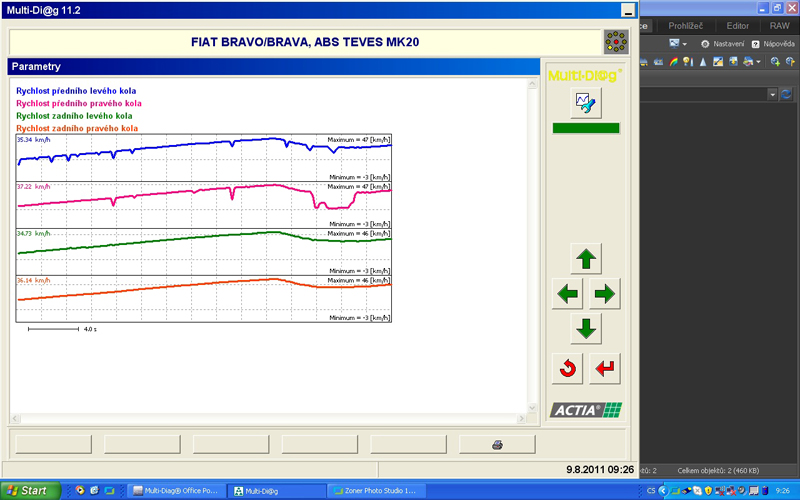Click the blue refresh icon in Zoner Photo Studio
Screen dimensions: 800x500
(786, 94)
